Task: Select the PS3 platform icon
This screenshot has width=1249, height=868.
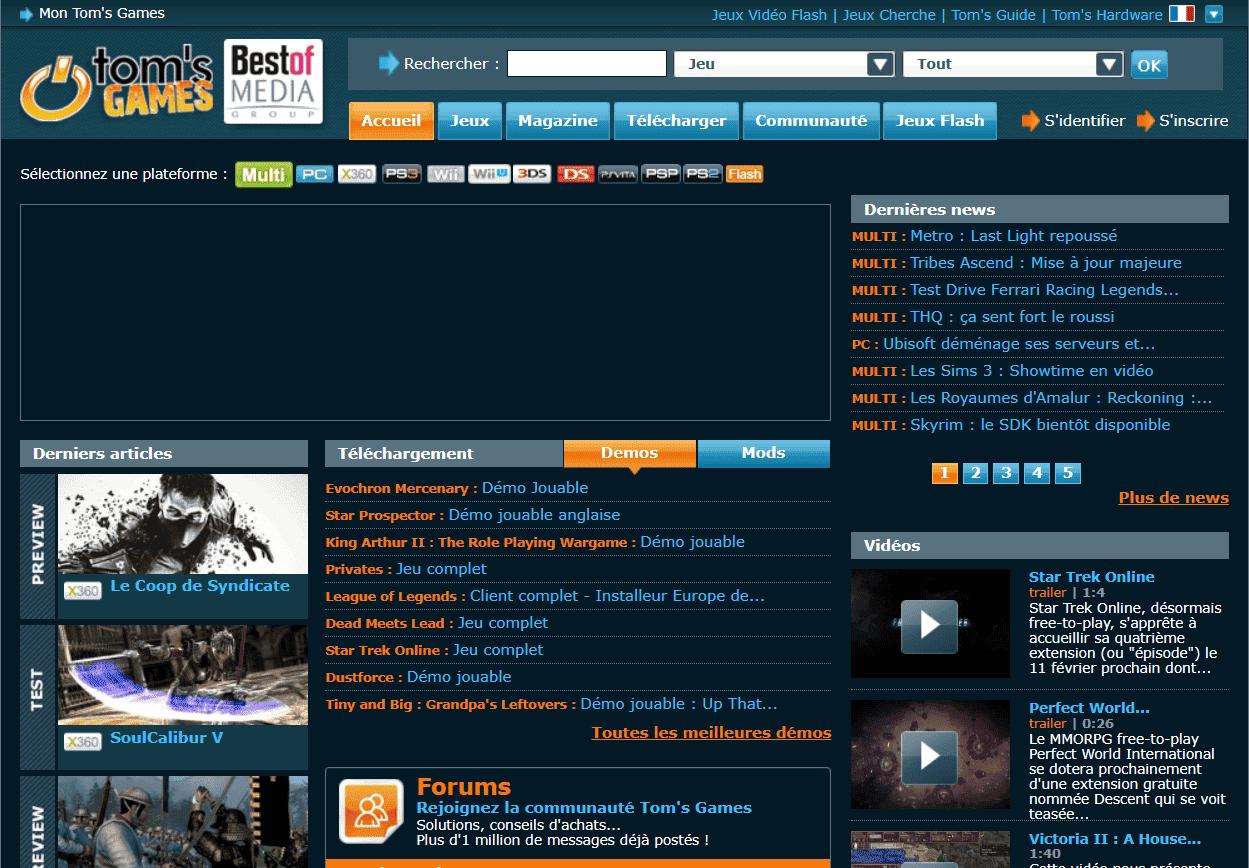Action: [401, 174]
